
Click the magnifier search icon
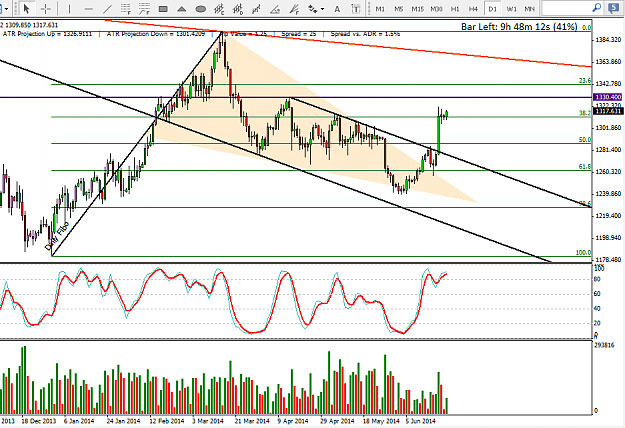(597, 7)
